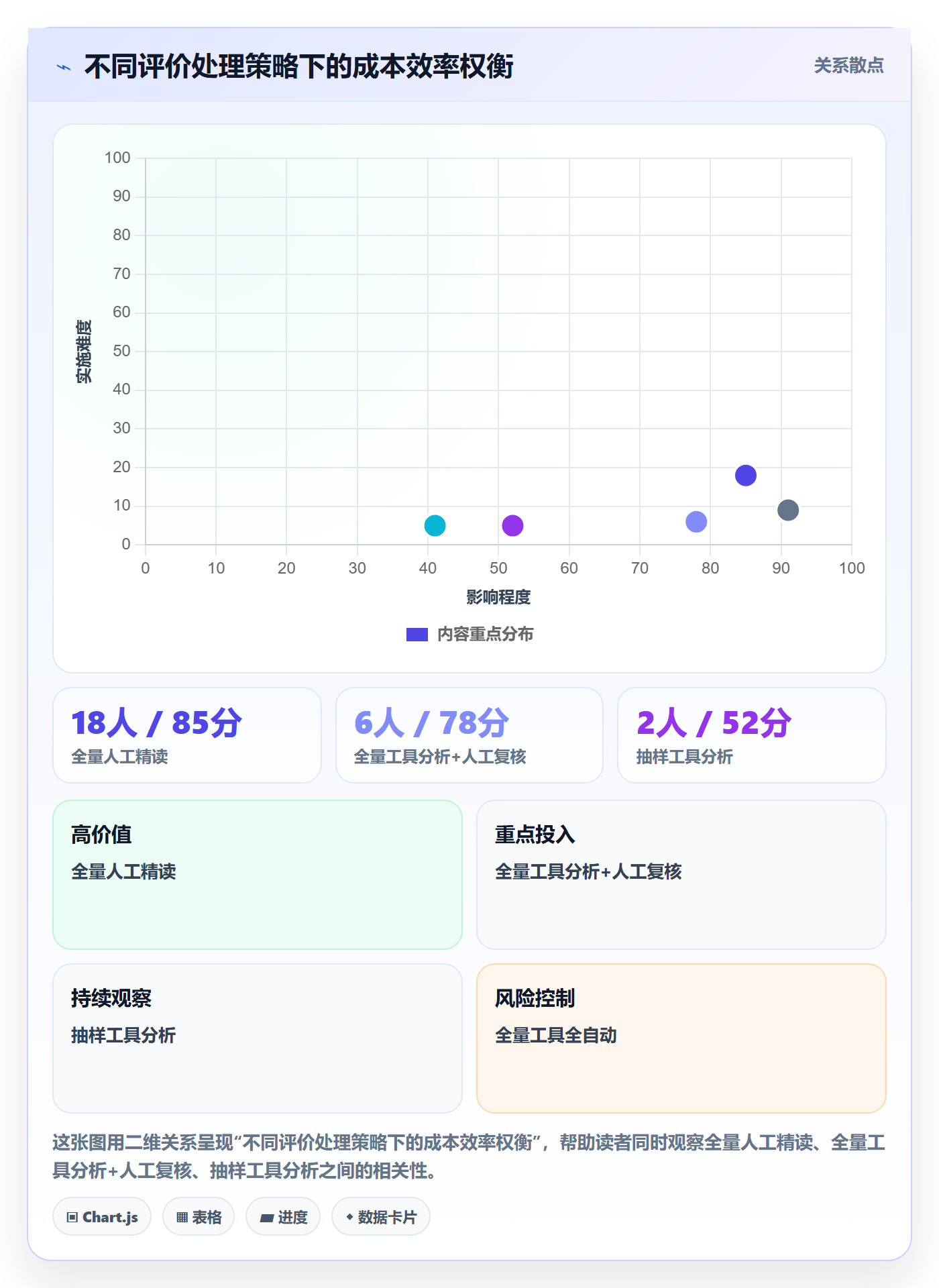
Task: Click 全量人工精读 text under 18人 / 85分
Action: (119, 757)
